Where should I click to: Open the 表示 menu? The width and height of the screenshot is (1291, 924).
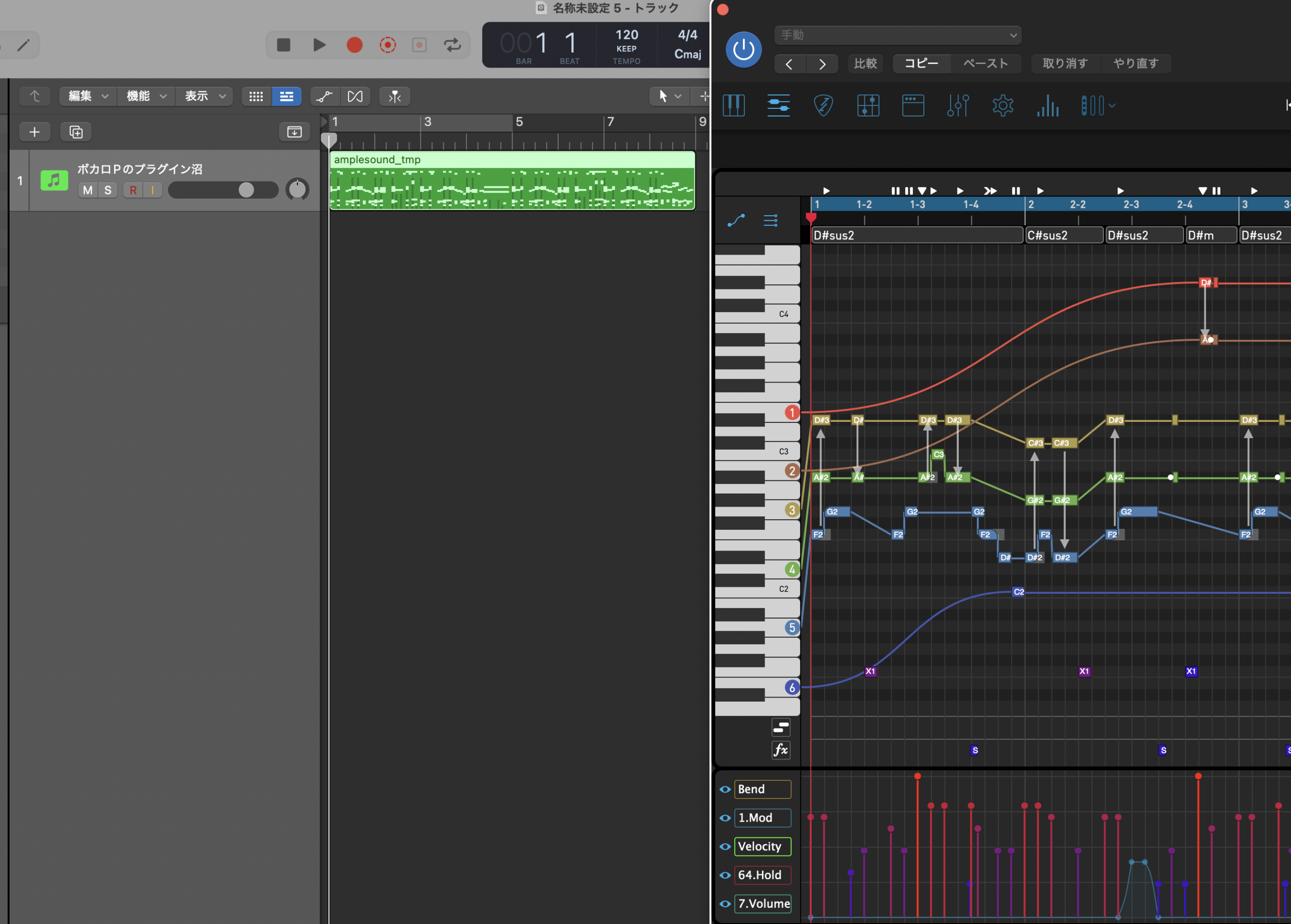204,96
